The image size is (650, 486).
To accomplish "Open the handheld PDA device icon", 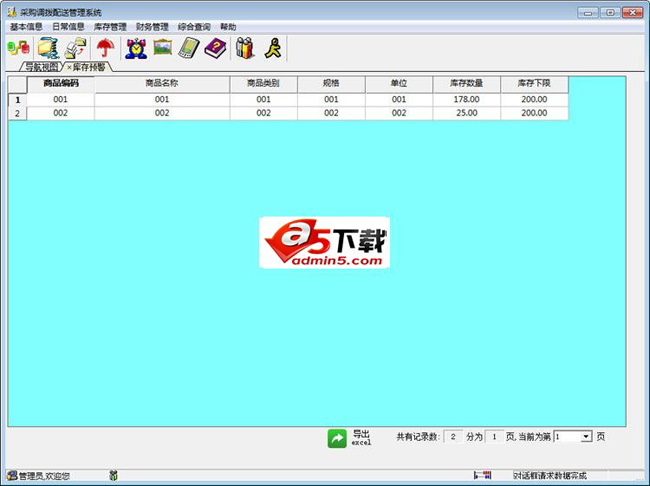I will coord(189,48).
